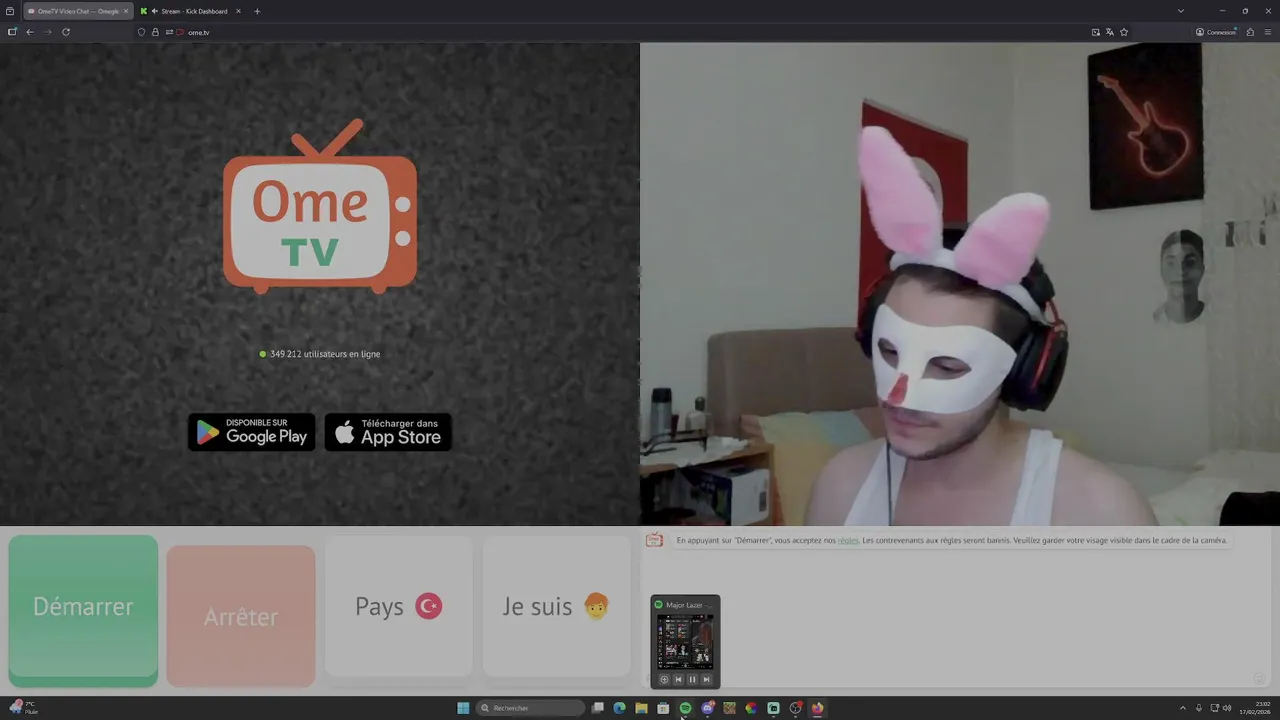1280x720 pixels.
Task: Open Microsoft Store from the taskbar
Action: coord(663,708)
